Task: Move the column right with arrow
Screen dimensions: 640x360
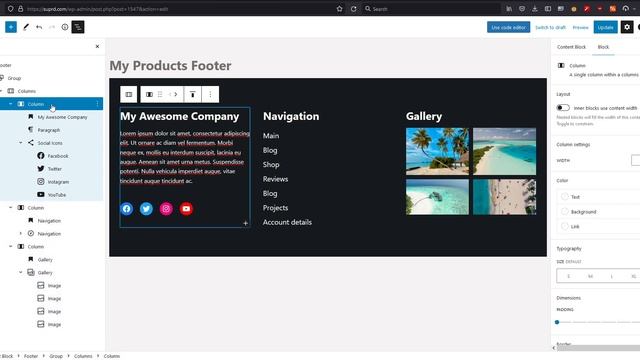Action: [x=176, y=94]
